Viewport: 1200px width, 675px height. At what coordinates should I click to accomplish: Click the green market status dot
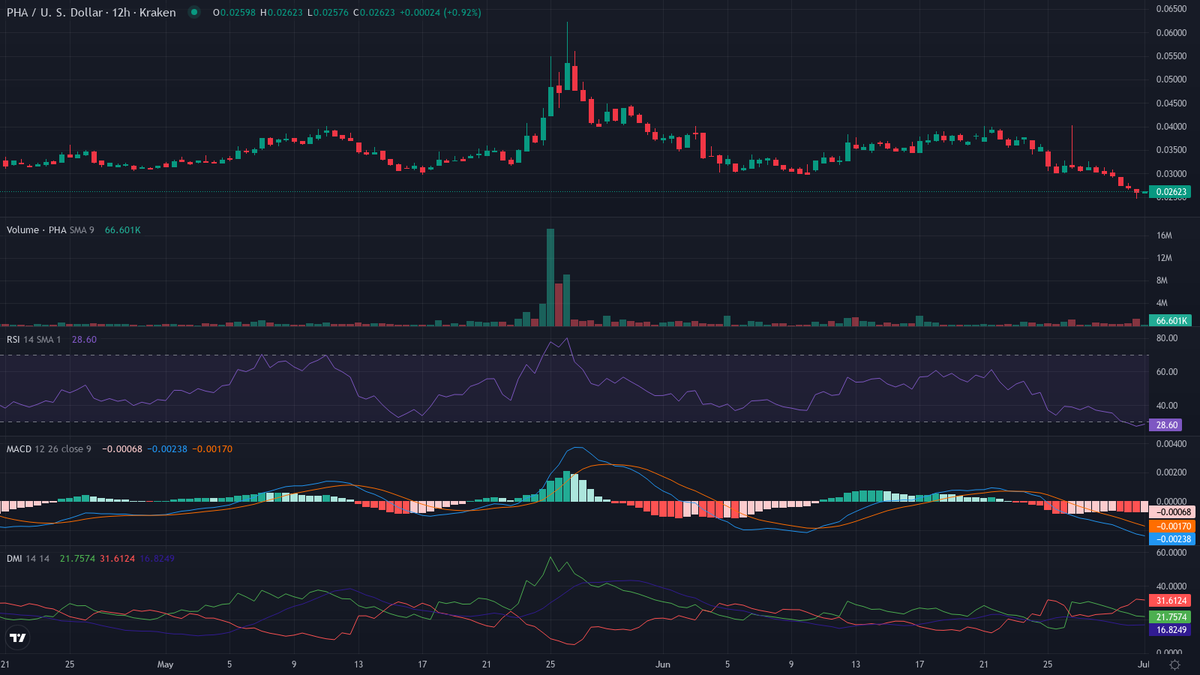193,12
